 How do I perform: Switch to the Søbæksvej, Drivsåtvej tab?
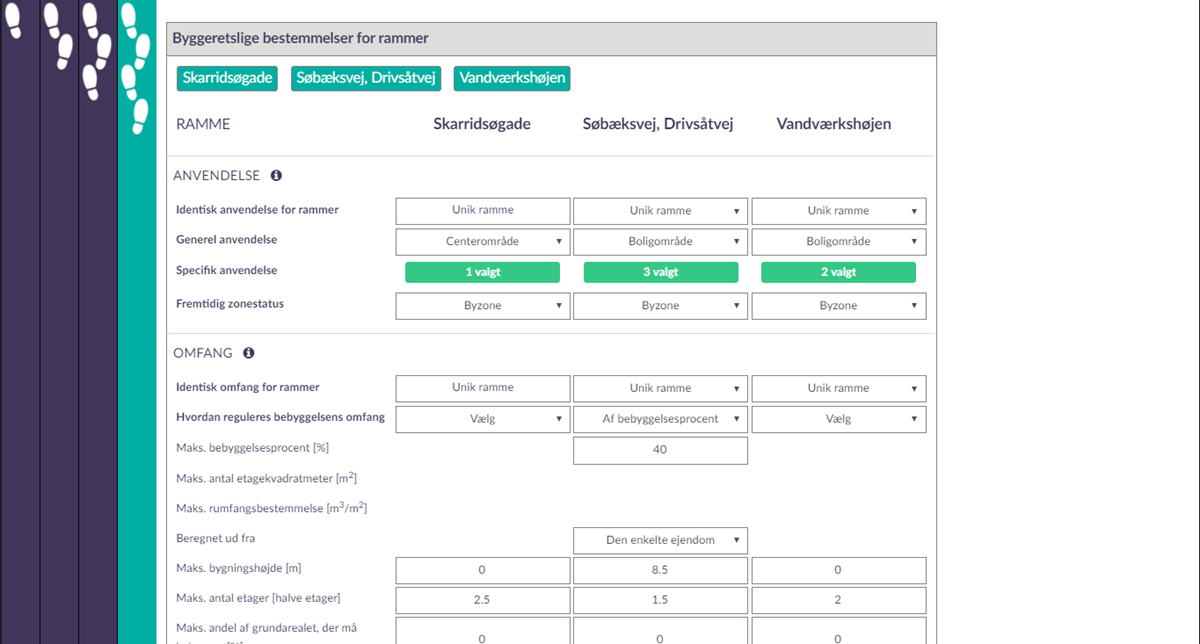tap(367, 78)
